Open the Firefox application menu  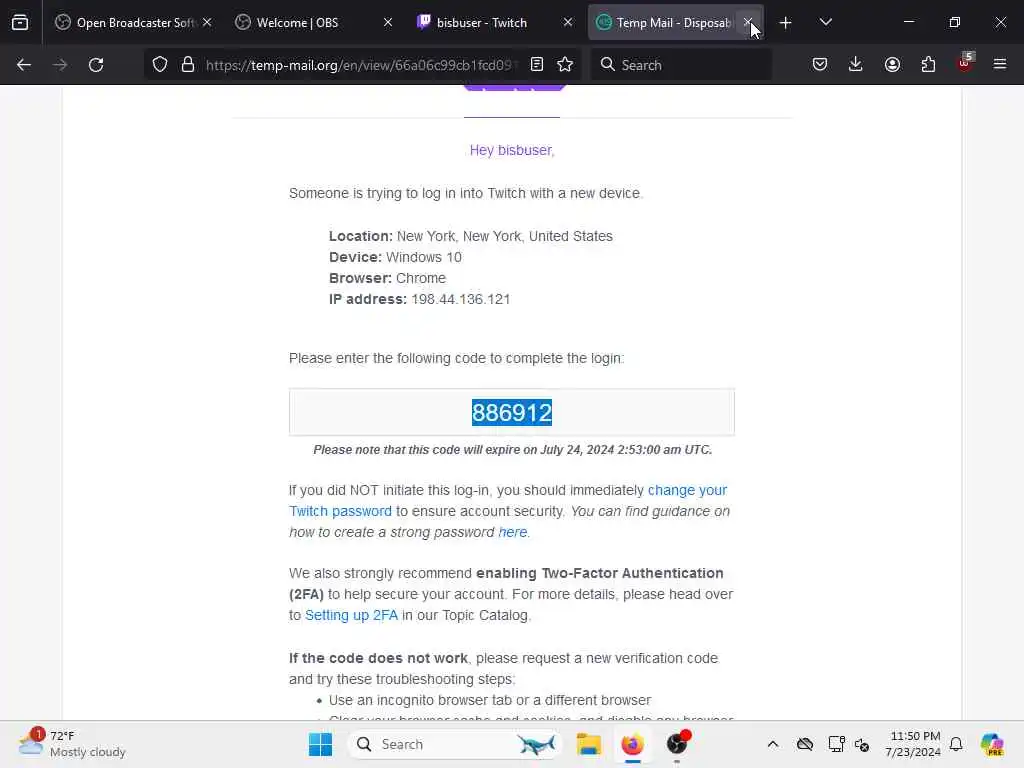coord(1000,65)
